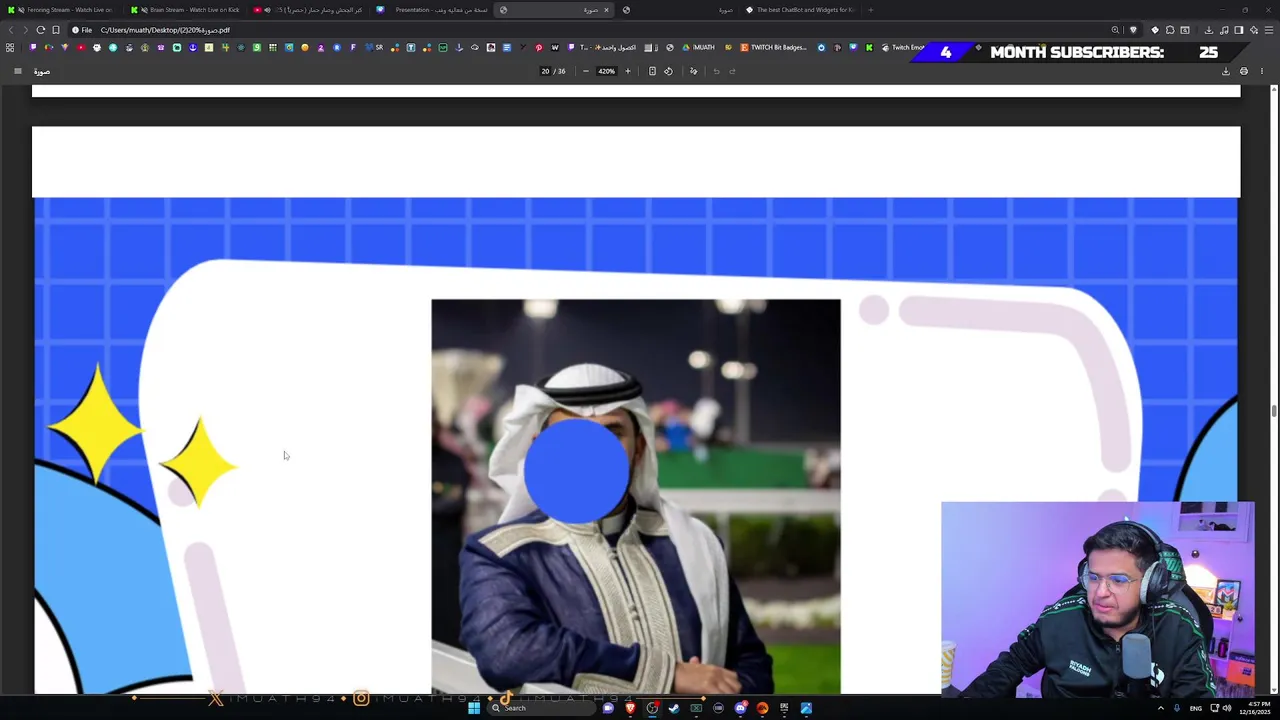
Task: Open PDF viewer more actions menu
Action: 1262,71
